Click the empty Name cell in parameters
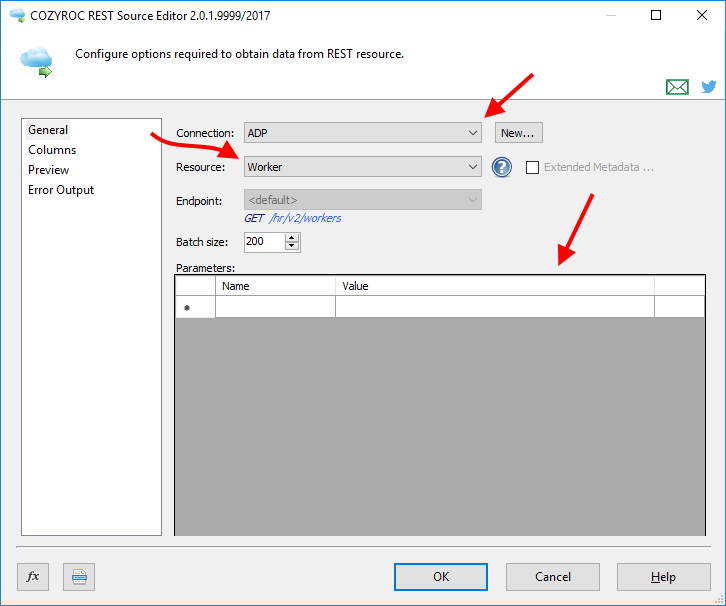The width and height of the screenshot is (726, 606). click(275, 307)
